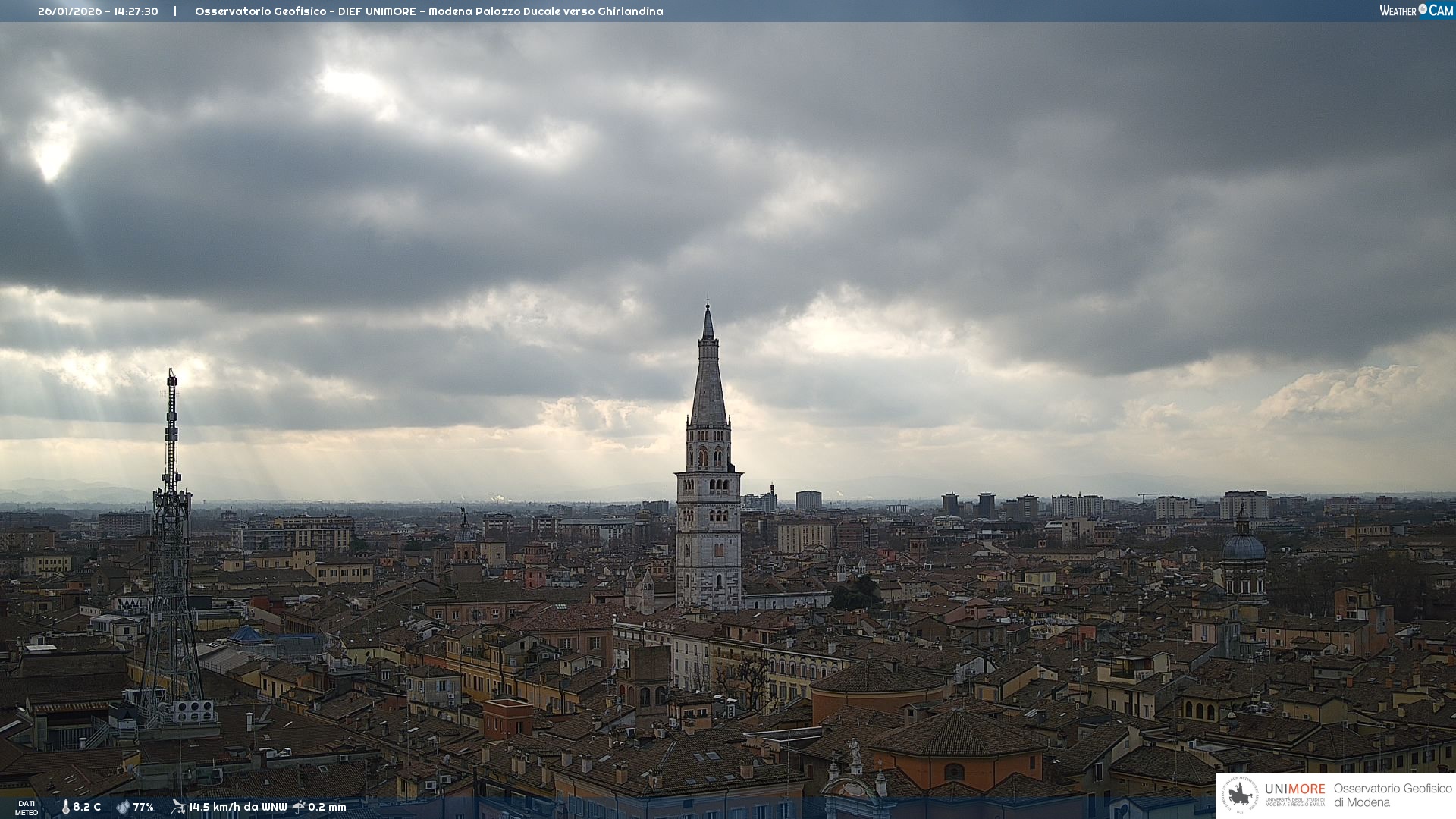The image size is (1456, 819).
Task: Click the 14.5 km/h da WNW wind reading
Action: coord(238,807)
